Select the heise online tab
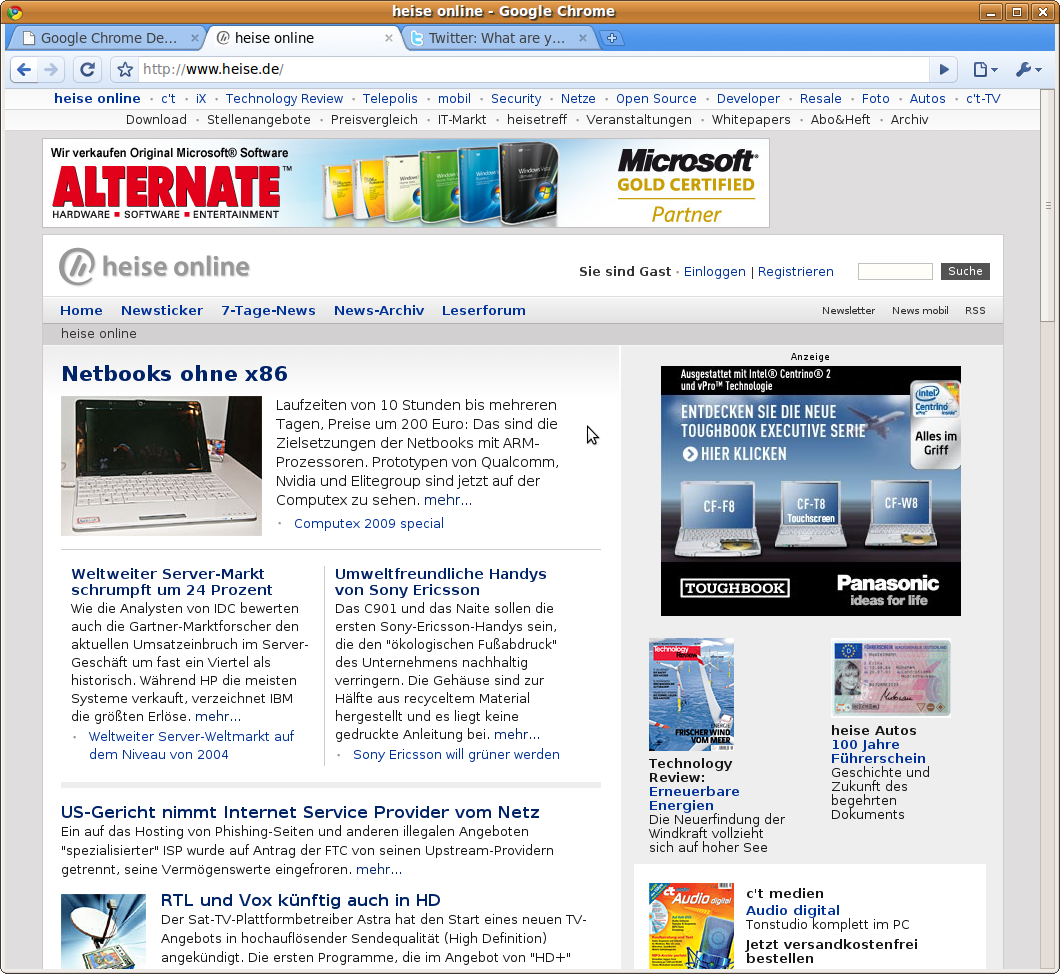Viewport: 1060px width, 974px height. tap(303, 39)
